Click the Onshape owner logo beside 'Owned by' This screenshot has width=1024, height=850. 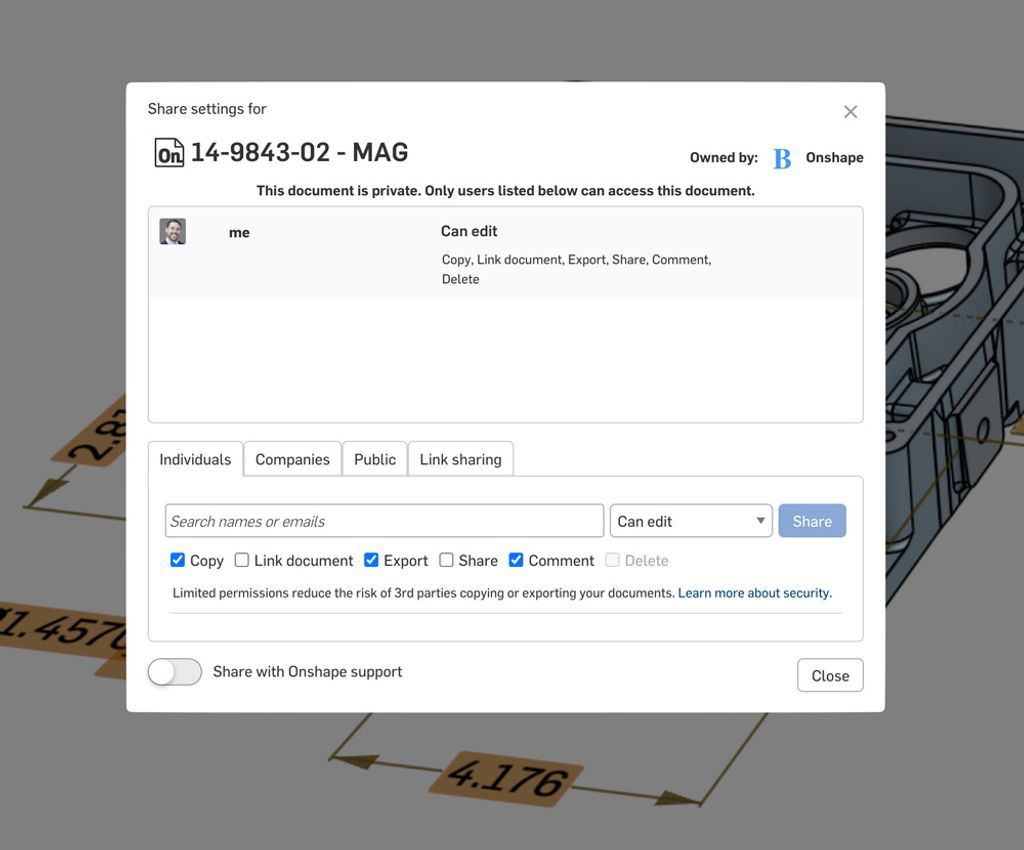[x=781, y=158]
